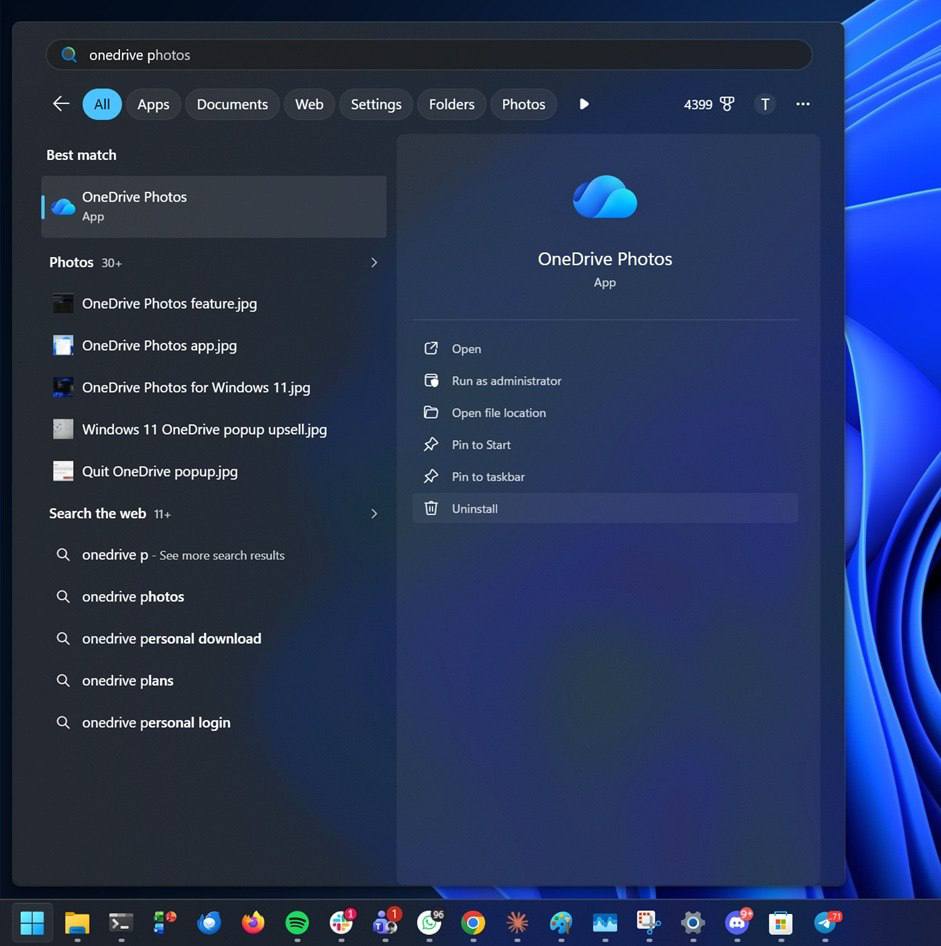941x946 pixels.
Task: Choose Pin to Start
Action: click(605, 445)
